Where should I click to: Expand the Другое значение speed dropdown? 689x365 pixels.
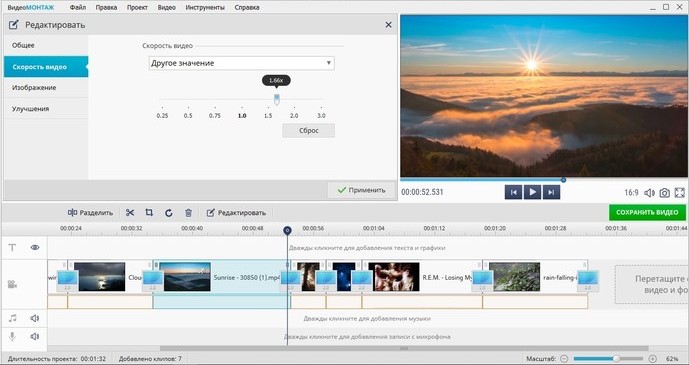[x=241, y=63]
